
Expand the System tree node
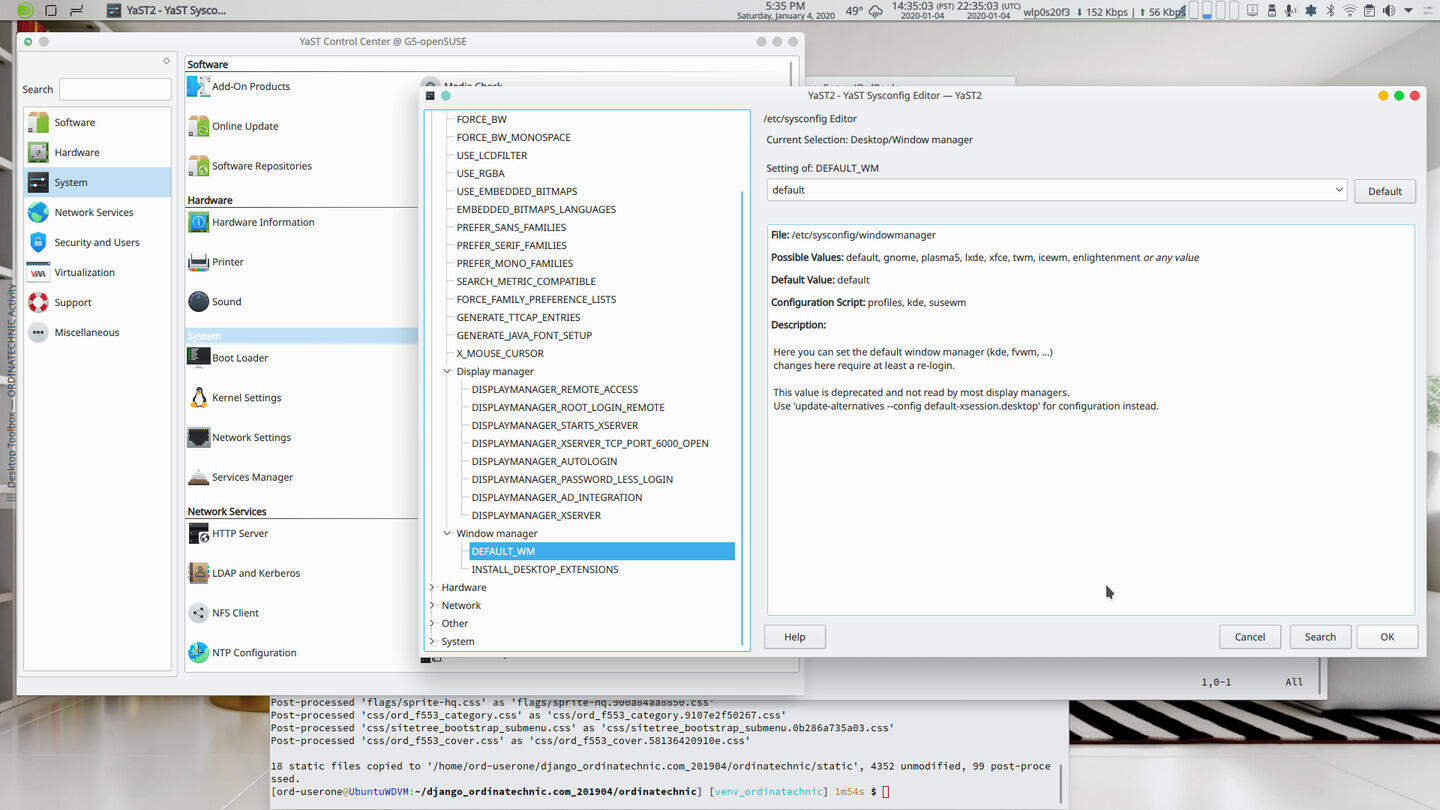tap(432, 641)
